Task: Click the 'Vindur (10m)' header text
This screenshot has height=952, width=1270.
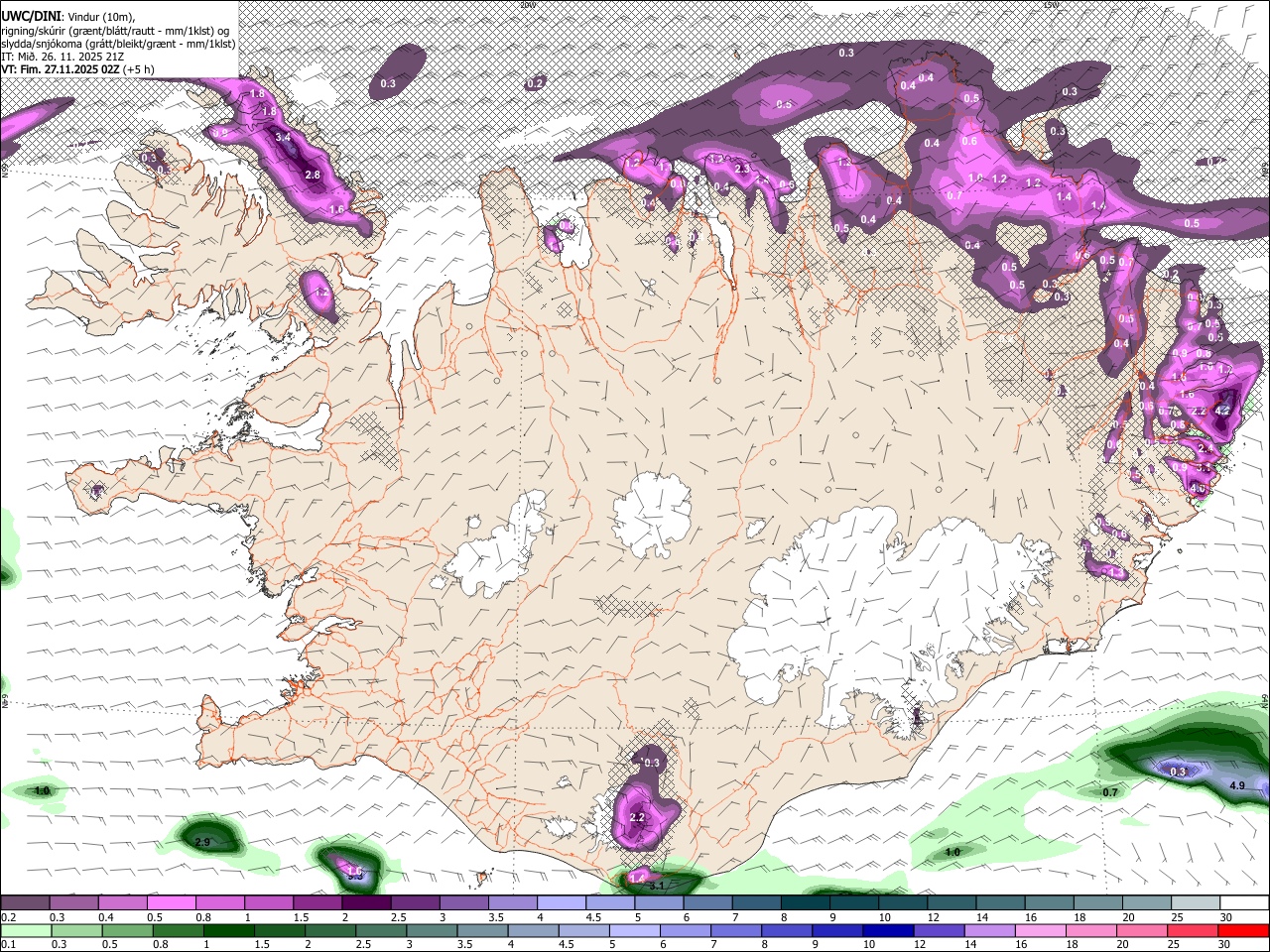Action: click(x=100, y=16)
